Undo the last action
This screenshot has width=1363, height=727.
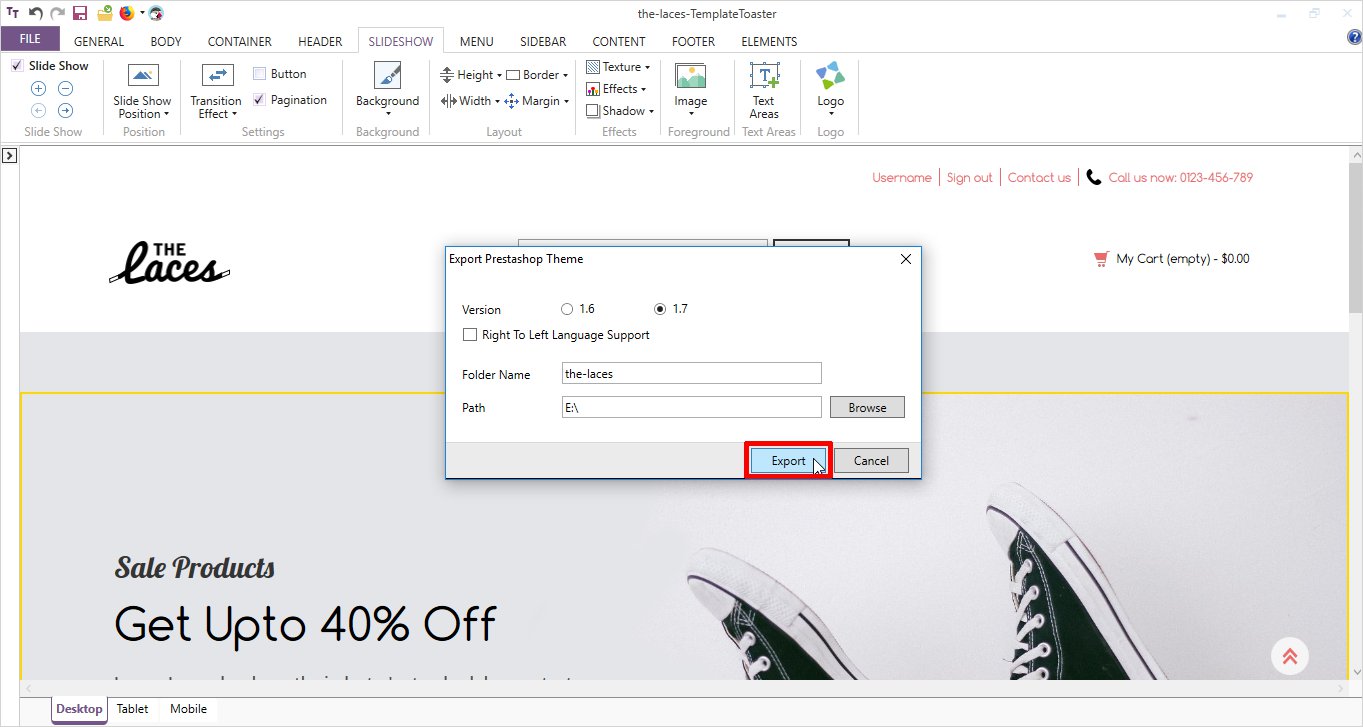(36, 13)
